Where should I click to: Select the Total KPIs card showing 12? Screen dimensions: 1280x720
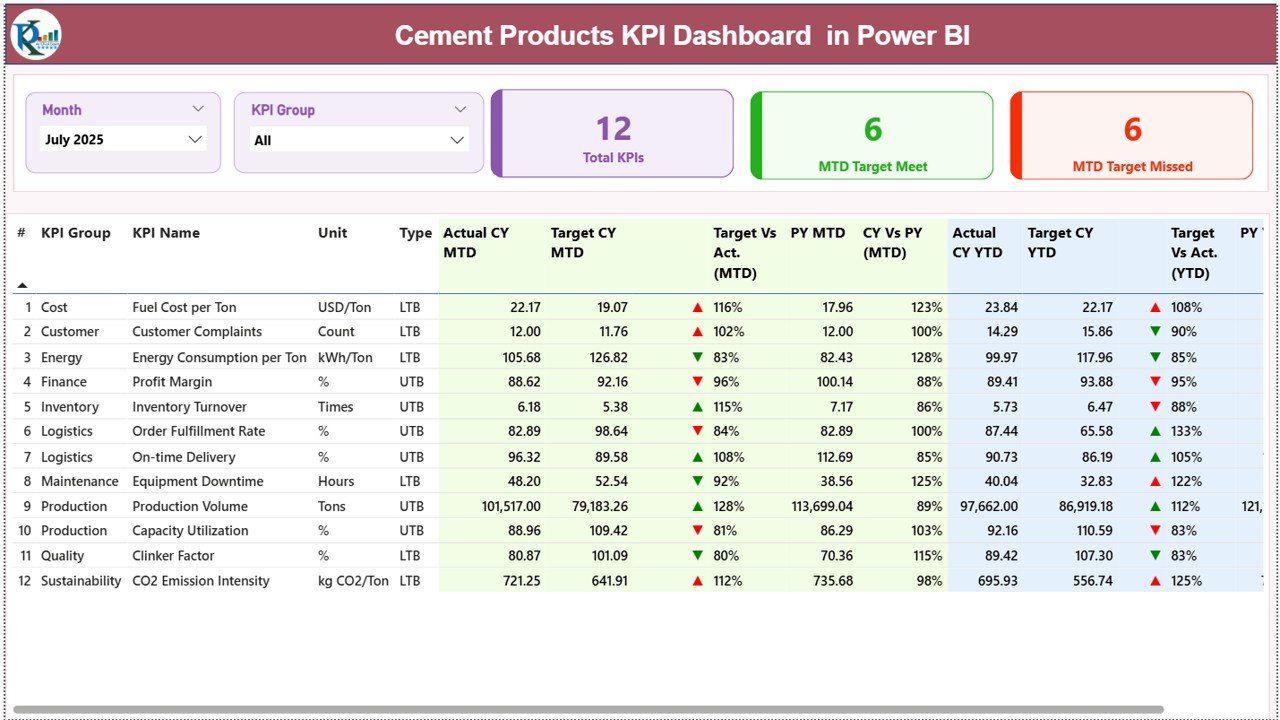pos(612,135)
